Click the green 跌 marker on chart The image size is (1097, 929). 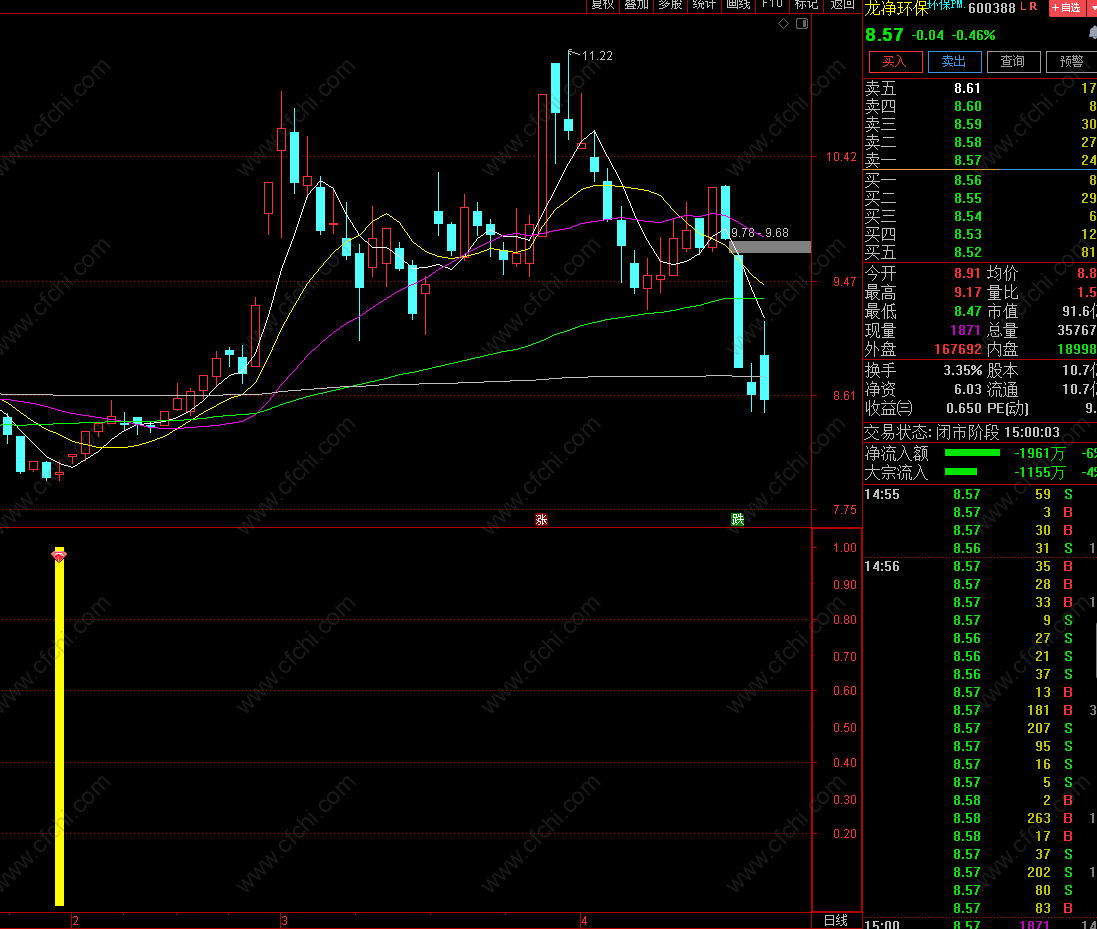click(x=737, y=518)
